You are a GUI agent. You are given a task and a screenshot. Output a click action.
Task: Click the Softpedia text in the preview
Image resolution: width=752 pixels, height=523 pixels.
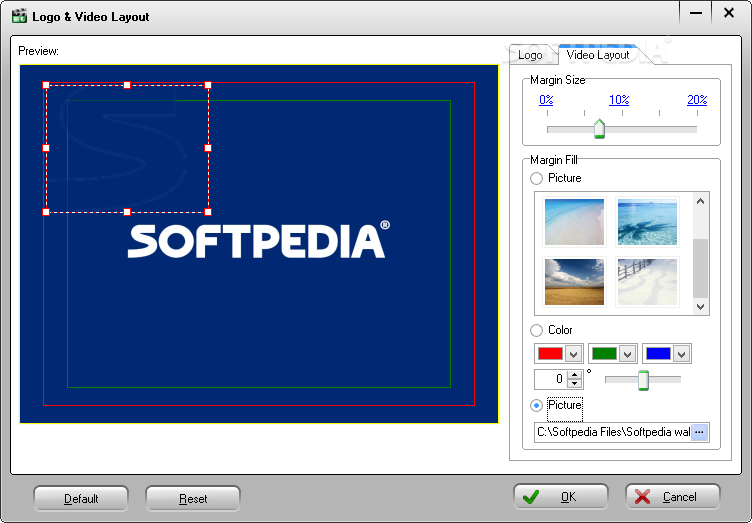click(x=258, y=240)
